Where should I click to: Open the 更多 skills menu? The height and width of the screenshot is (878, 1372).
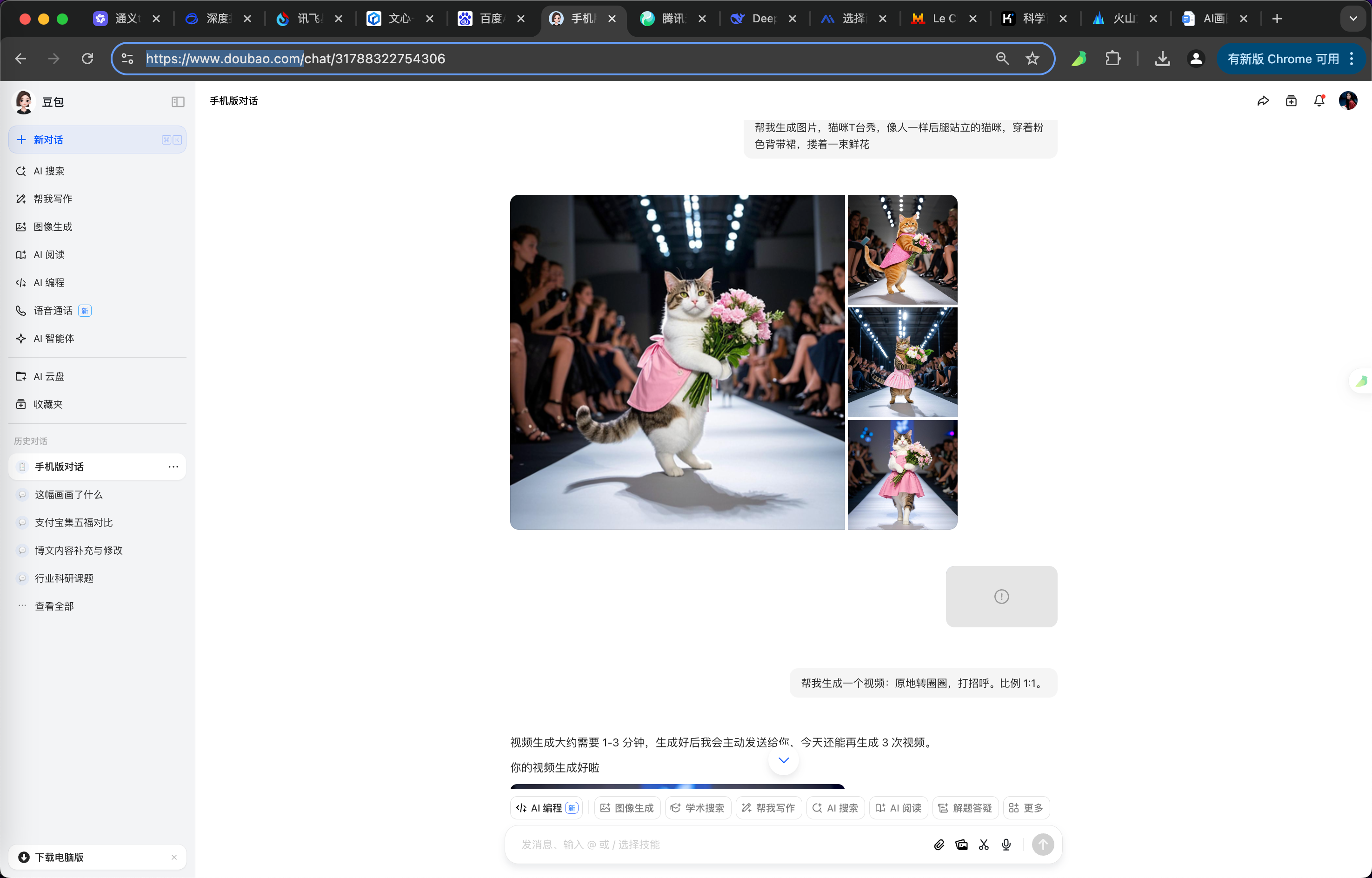[x=1026, y=808]
